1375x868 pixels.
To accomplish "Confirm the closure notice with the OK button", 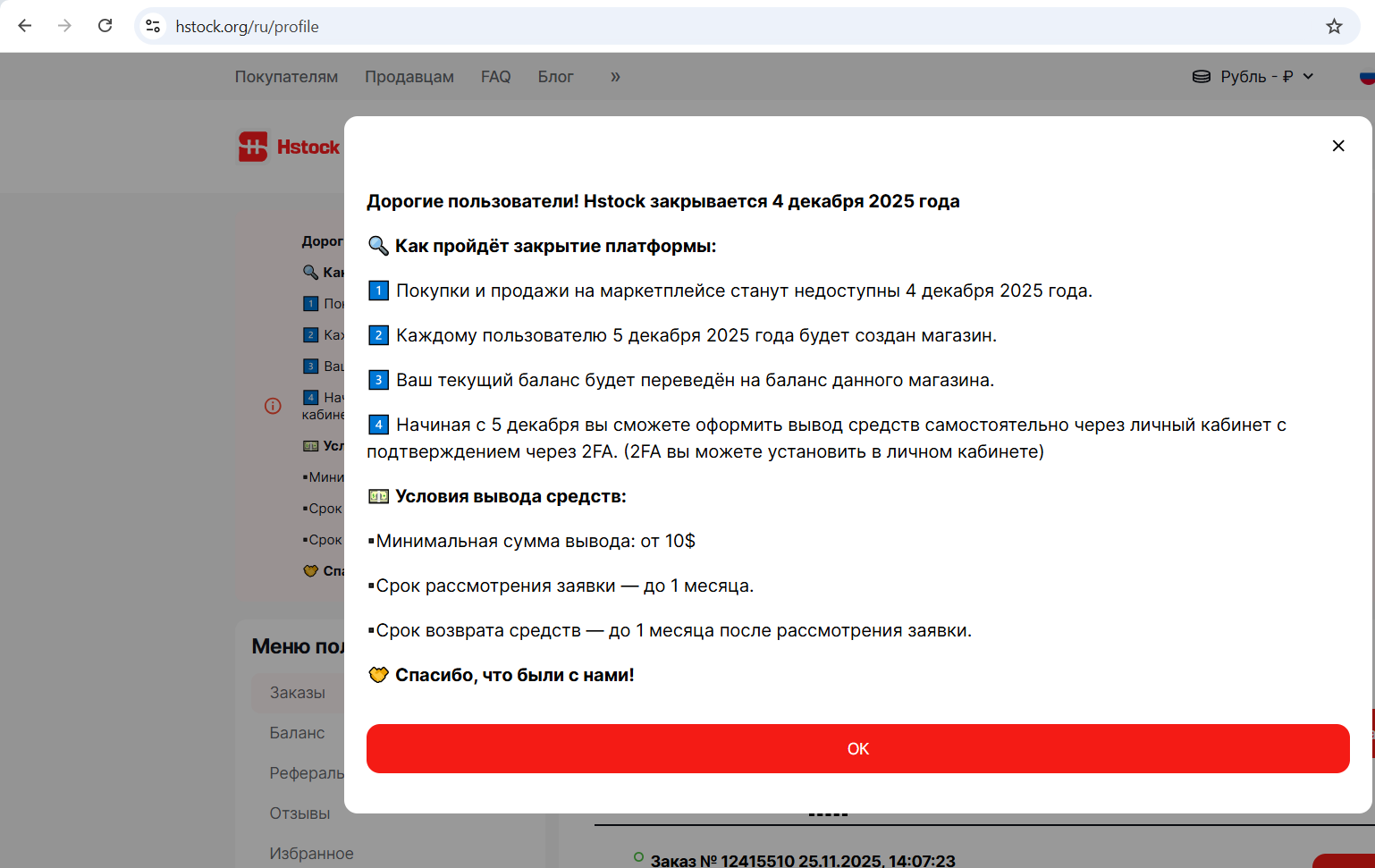I will pos(857,748).
